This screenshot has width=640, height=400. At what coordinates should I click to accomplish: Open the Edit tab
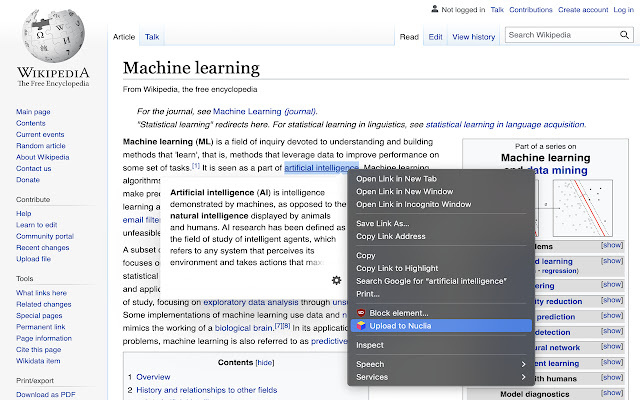(436, 37)
